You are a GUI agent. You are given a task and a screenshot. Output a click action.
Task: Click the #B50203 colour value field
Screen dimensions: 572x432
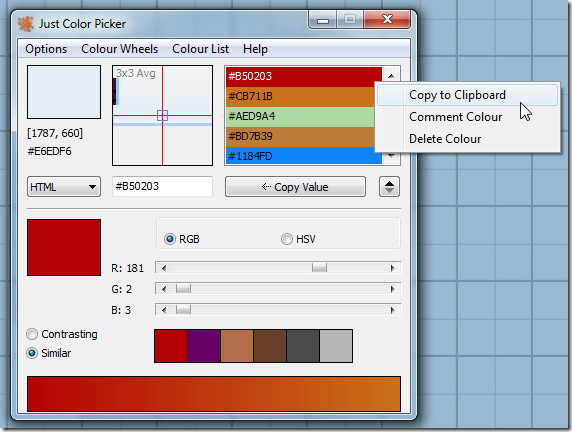pos(162,186)
